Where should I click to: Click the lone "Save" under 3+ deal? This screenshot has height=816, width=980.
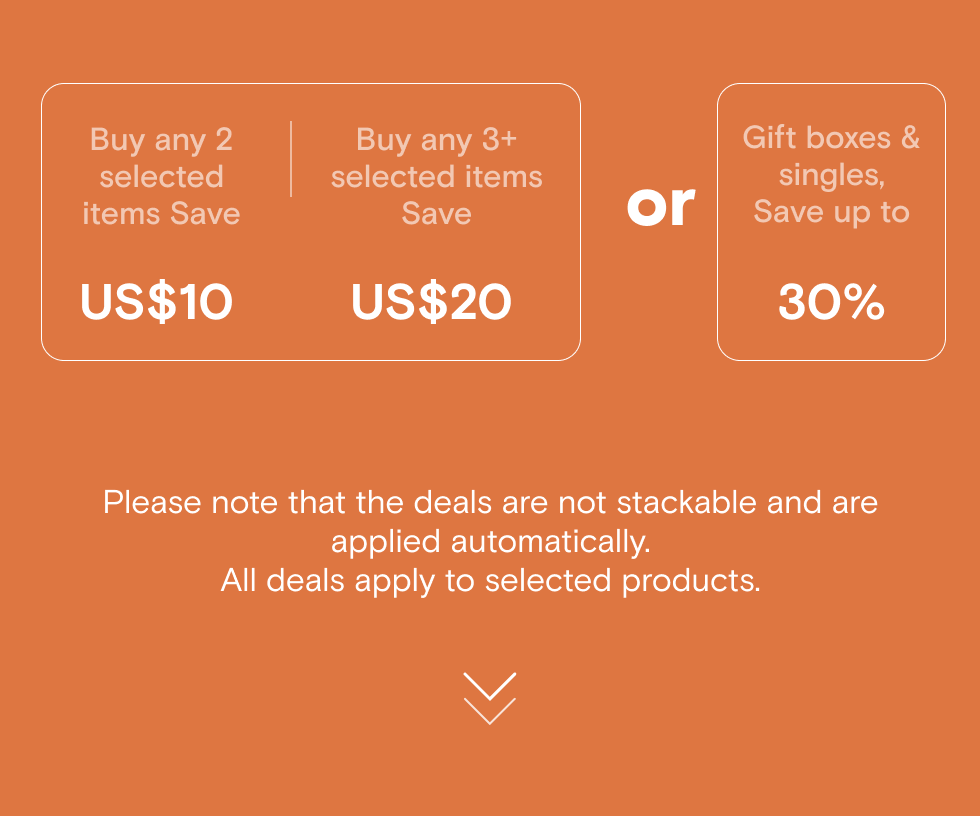[436, 213]
